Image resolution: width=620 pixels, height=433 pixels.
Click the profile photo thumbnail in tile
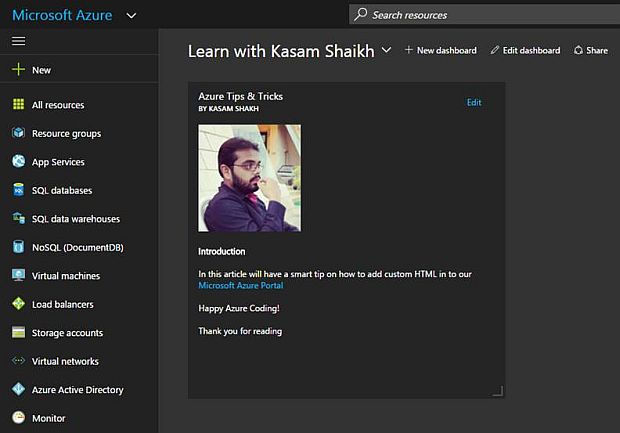coord(249,178)
